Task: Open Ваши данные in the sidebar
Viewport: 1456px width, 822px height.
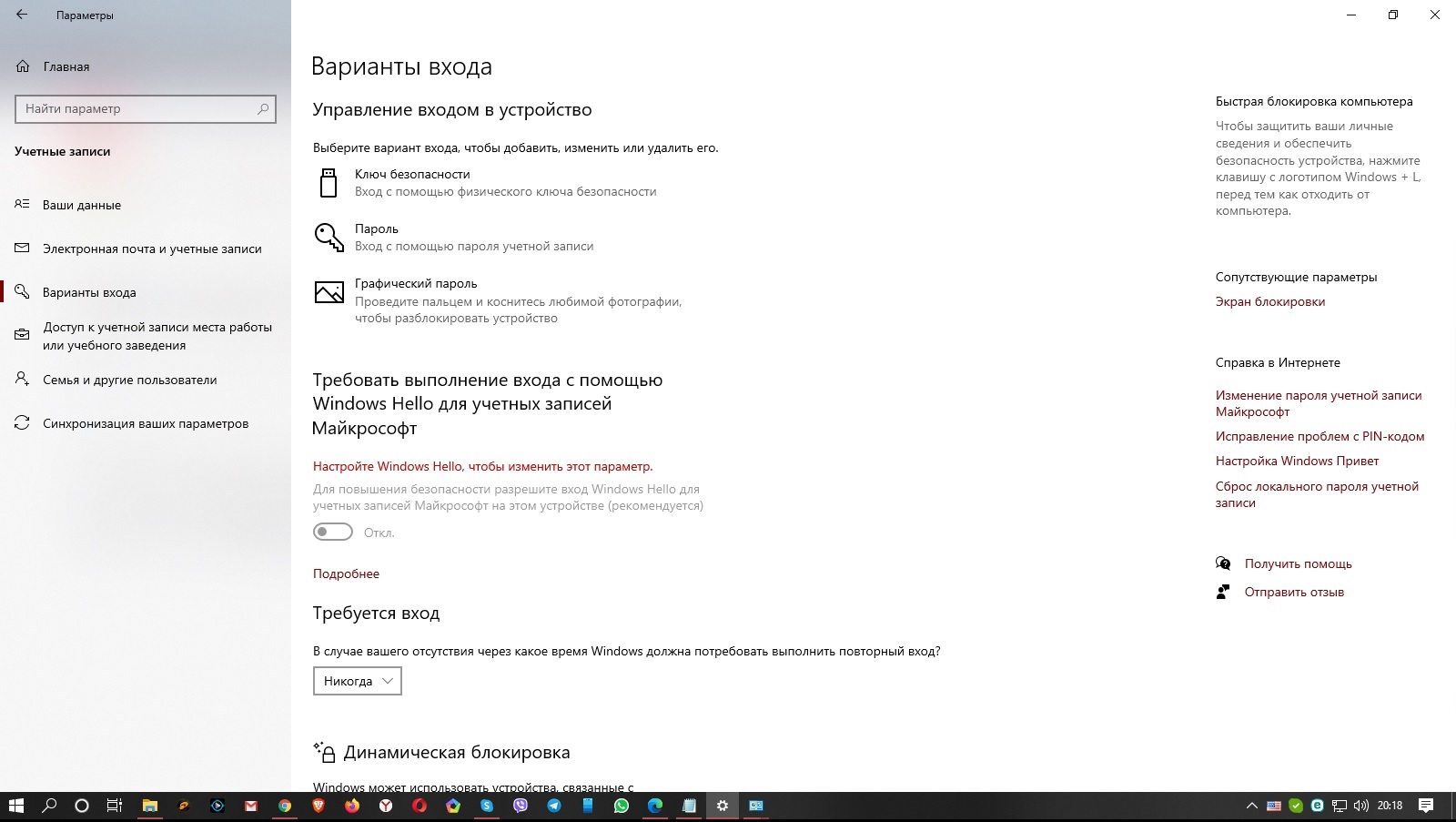Action: [x=146, y=205]
